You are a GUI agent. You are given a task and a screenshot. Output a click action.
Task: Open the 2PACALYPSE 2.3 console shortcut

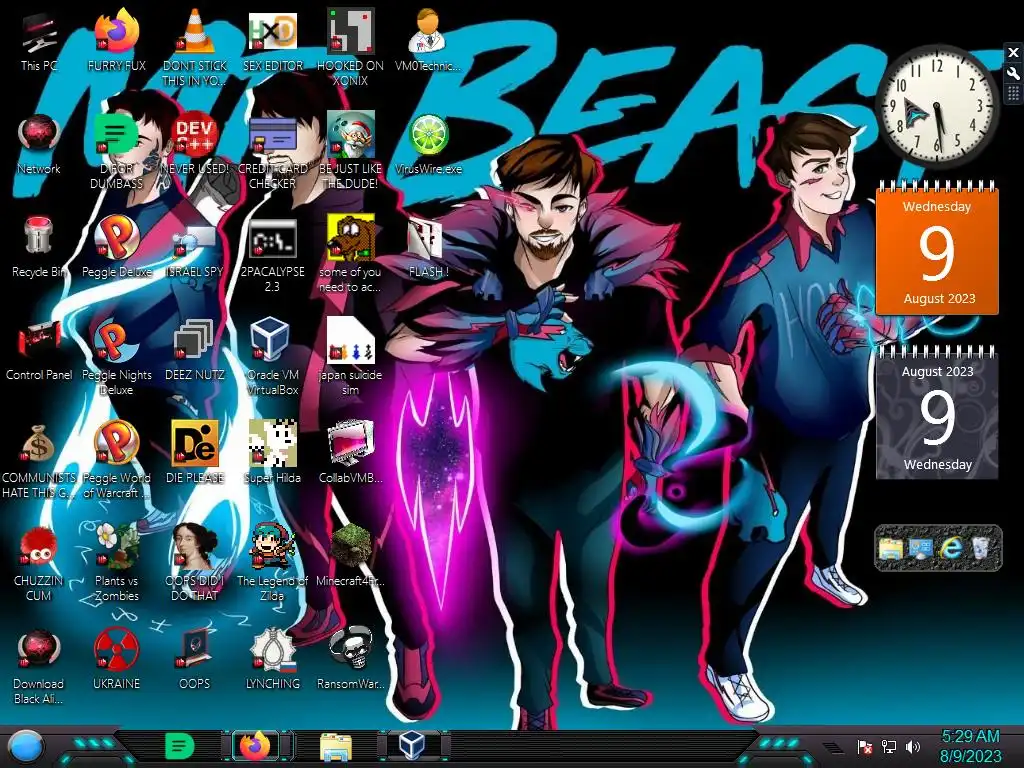pyautogui.click(x=273, y=255)
